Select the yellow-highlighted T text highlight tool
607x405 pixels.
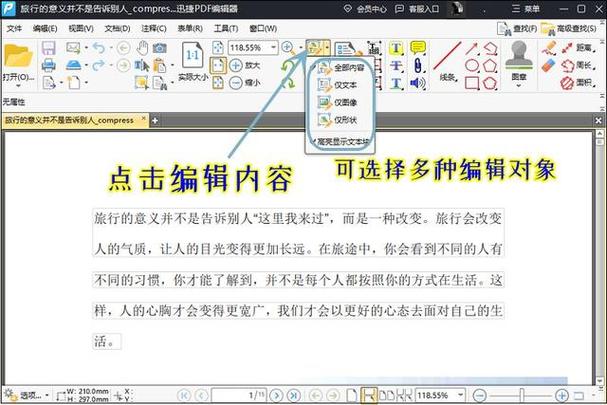pyautogui.click(x=396, y=48)
